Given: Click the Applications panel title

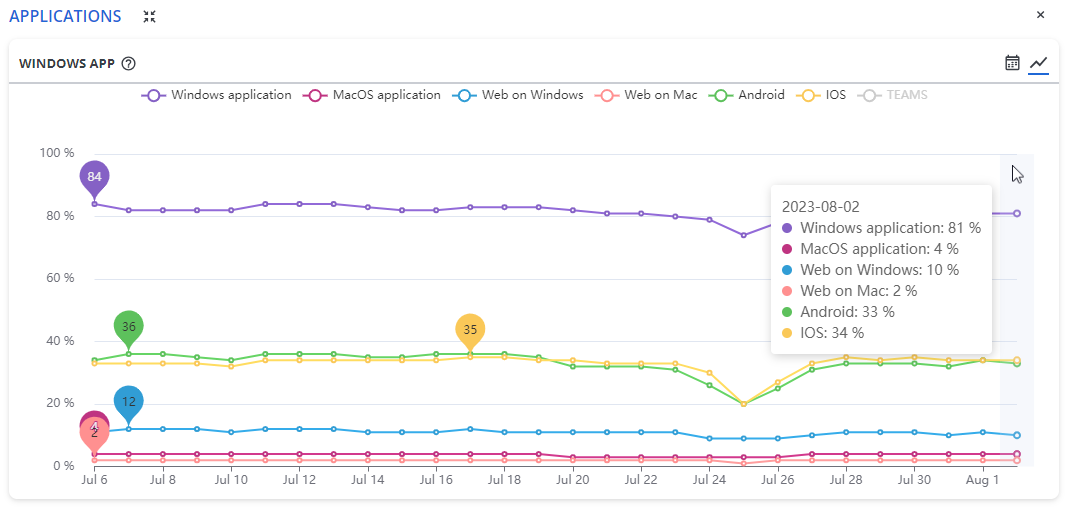Looking at the screenshot, I should coord(65,16).
